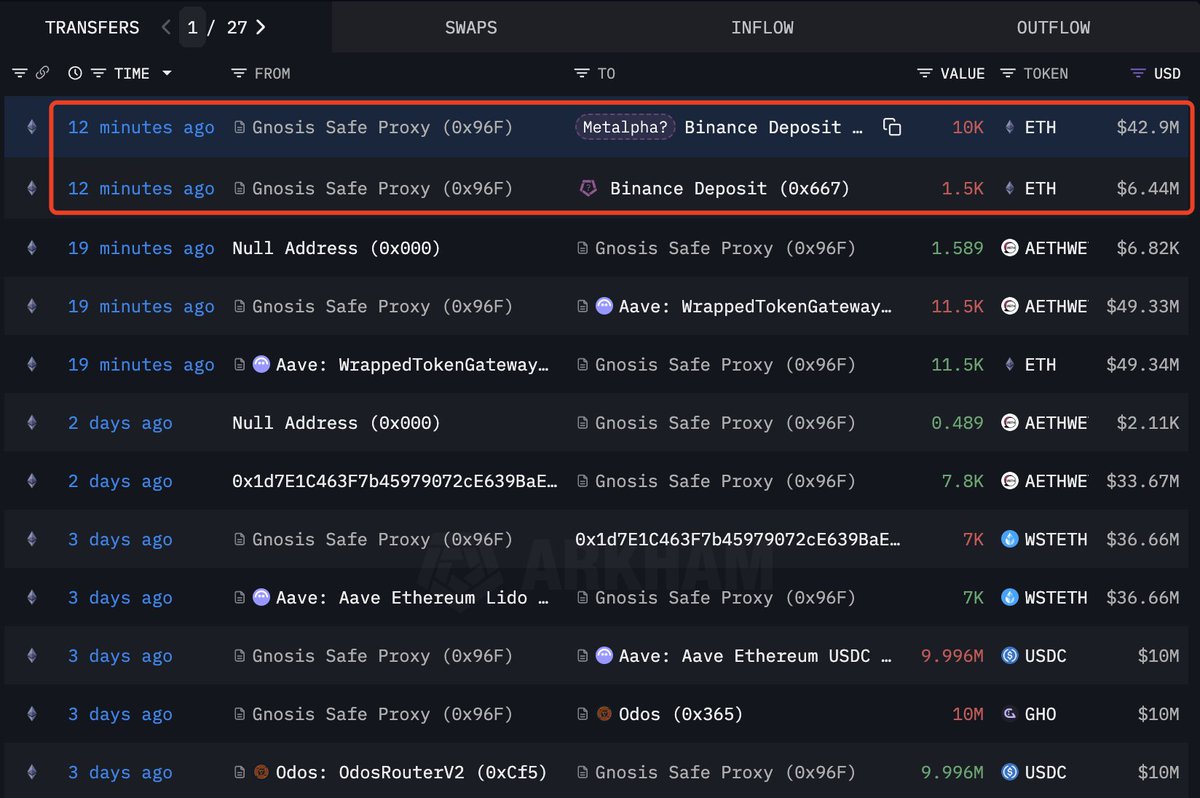Go to next transfers page arrow

tap(261, 27)
